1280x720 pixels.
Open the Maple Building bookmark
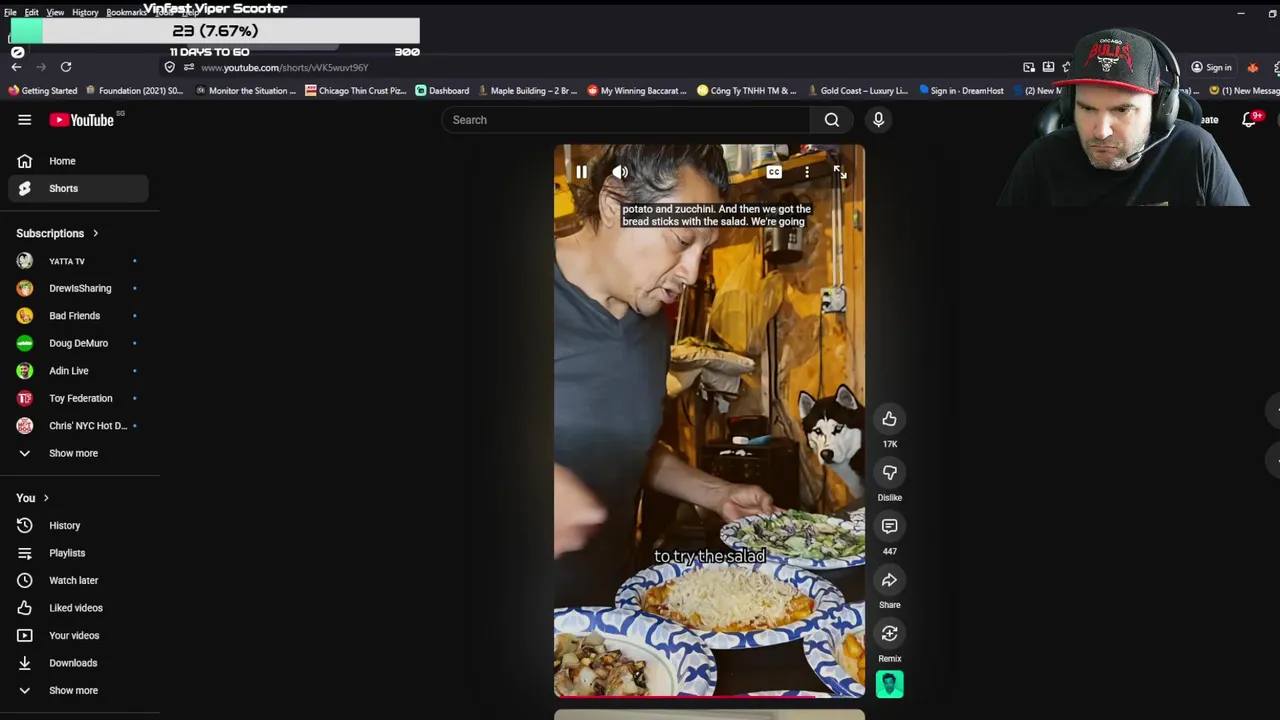tap(527, 91)
